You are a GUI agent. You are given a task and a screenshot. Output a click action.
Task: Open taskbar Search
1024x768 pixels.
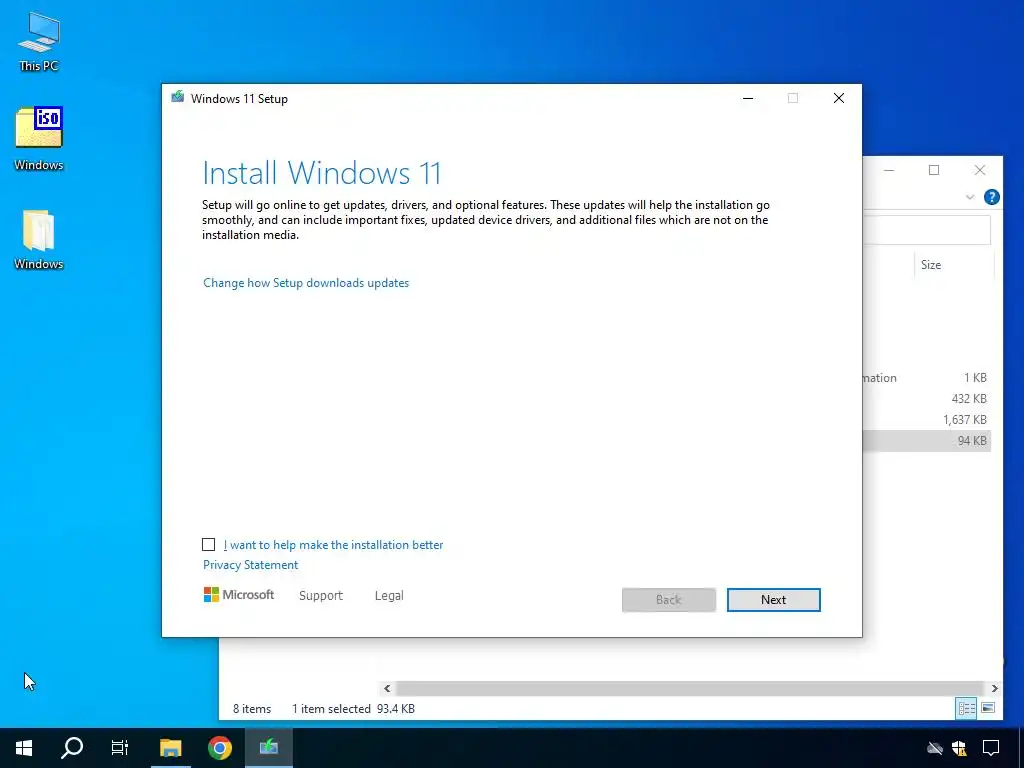(72, 747)
